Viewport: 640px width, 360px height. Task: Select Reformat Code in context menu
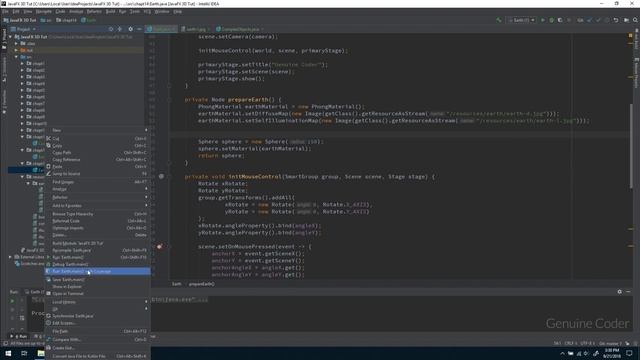point(98,221)
